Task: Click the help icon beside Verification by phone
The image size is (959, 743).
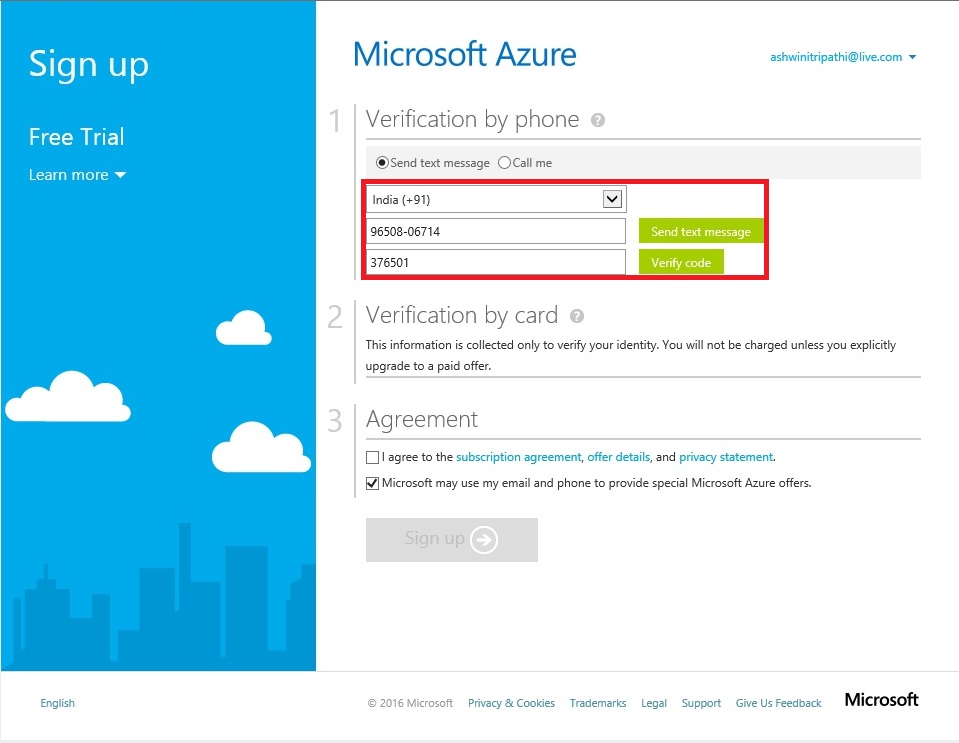Action: [x=600, y=119]
